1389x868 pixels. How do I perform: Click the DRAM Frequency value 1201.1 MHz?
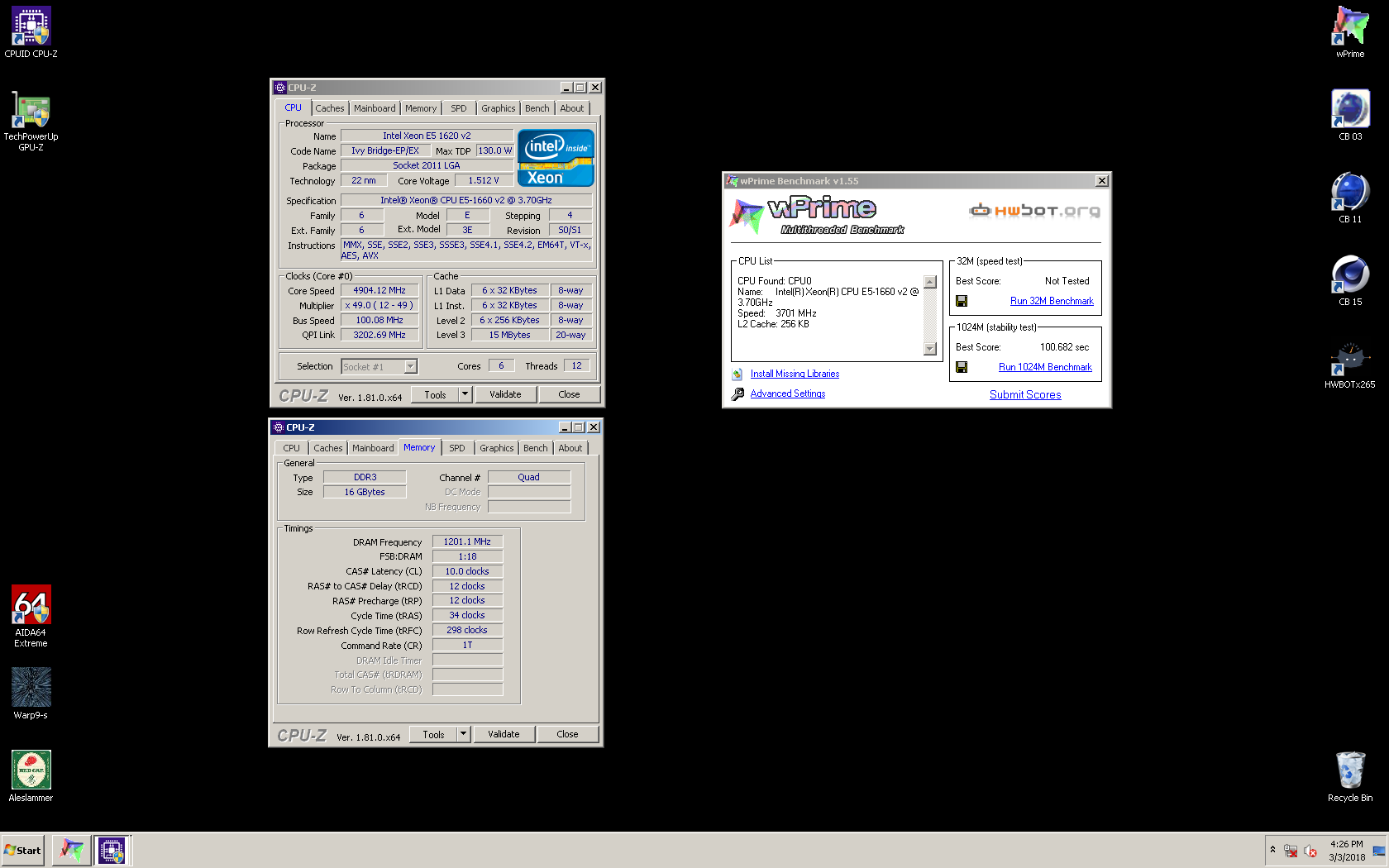467,541
